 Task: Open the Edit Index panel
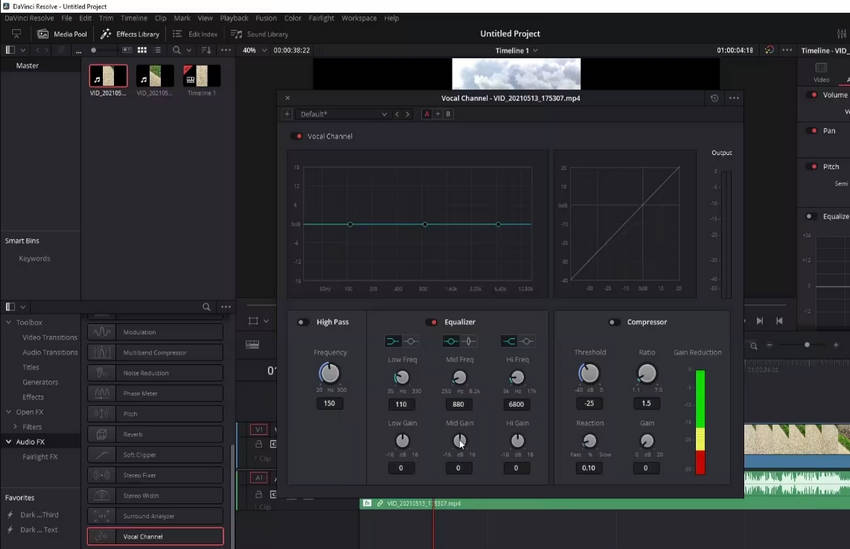point(195,34)
